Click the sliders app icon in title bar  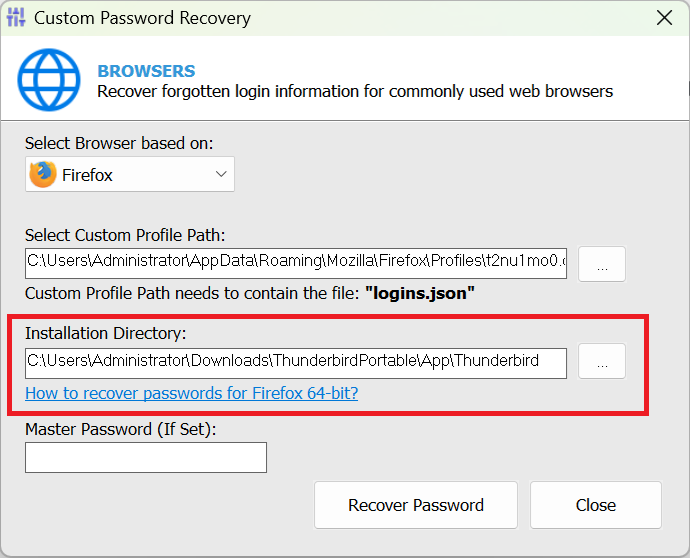(16, 18)
